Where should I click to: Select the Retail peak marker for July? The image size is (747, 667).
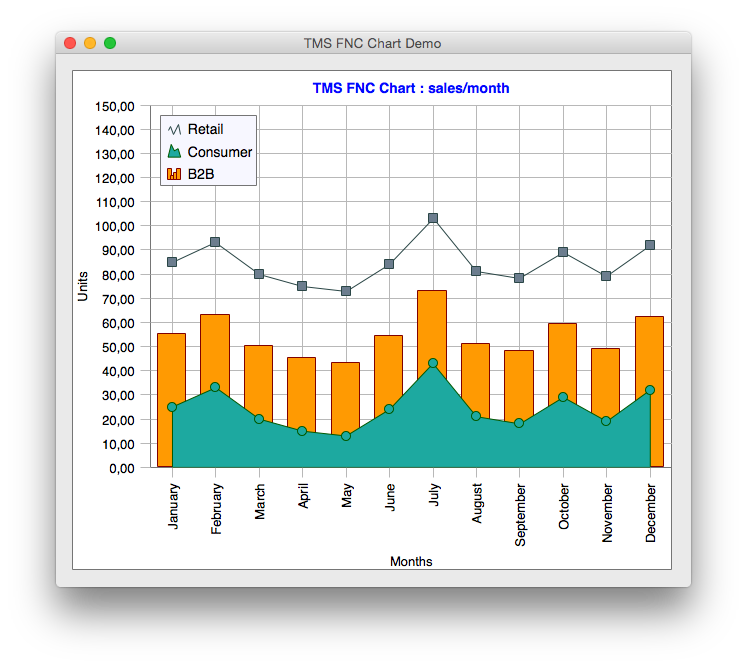pos(433,218)
